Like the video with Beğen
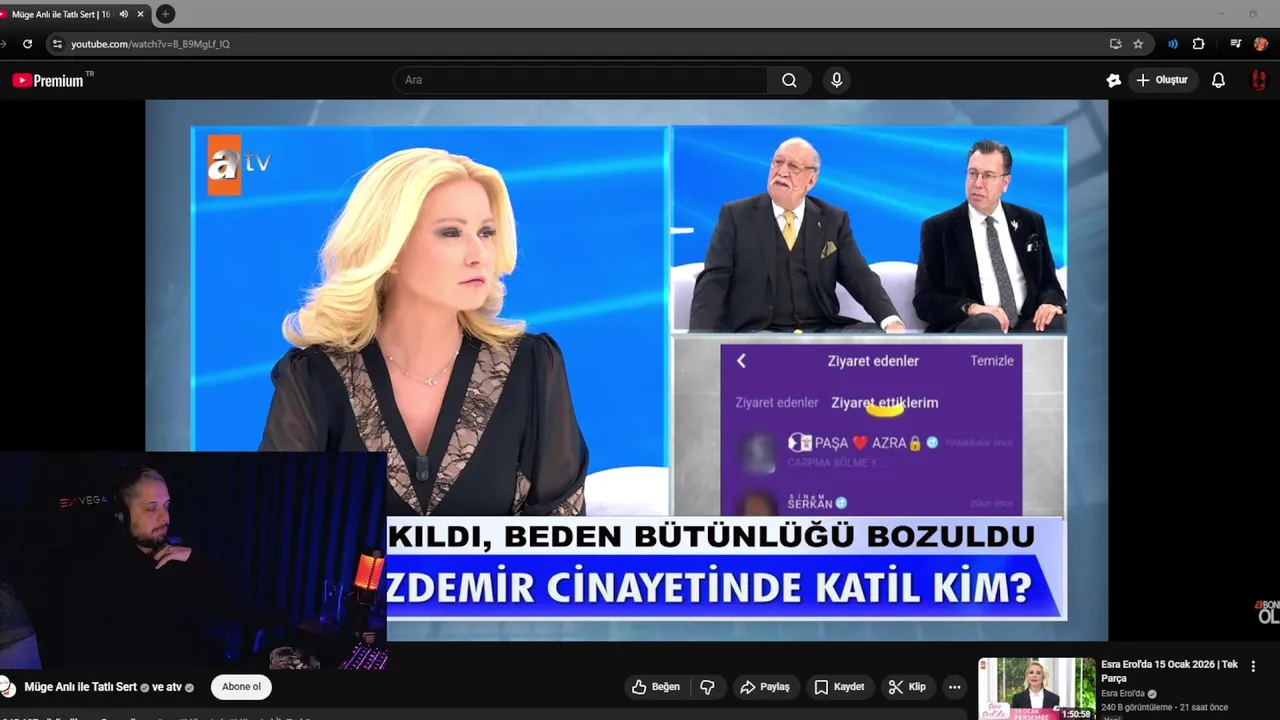This screenshot has height=720, width=1280. (656, 687)
